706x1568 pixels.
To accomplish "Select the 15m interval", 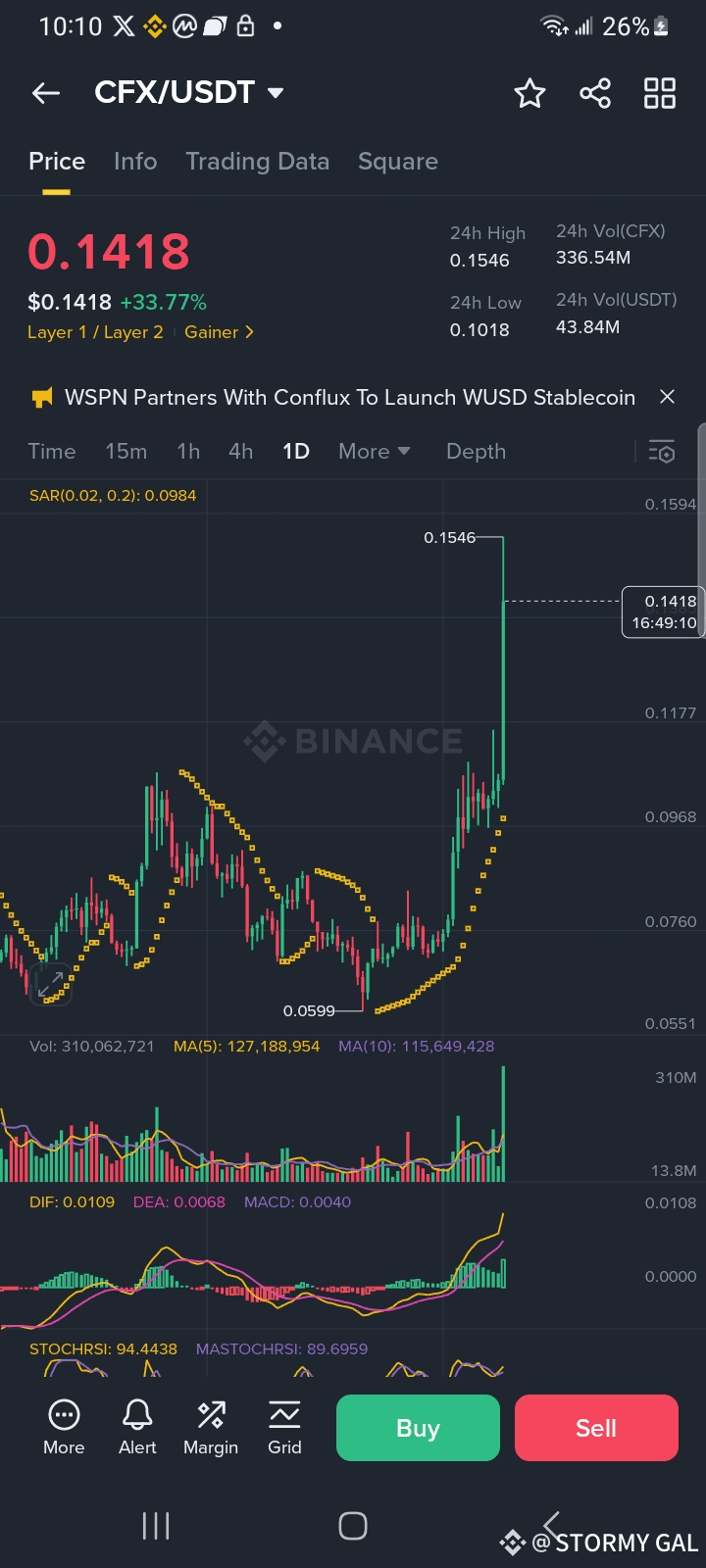I will coord(126,452).
